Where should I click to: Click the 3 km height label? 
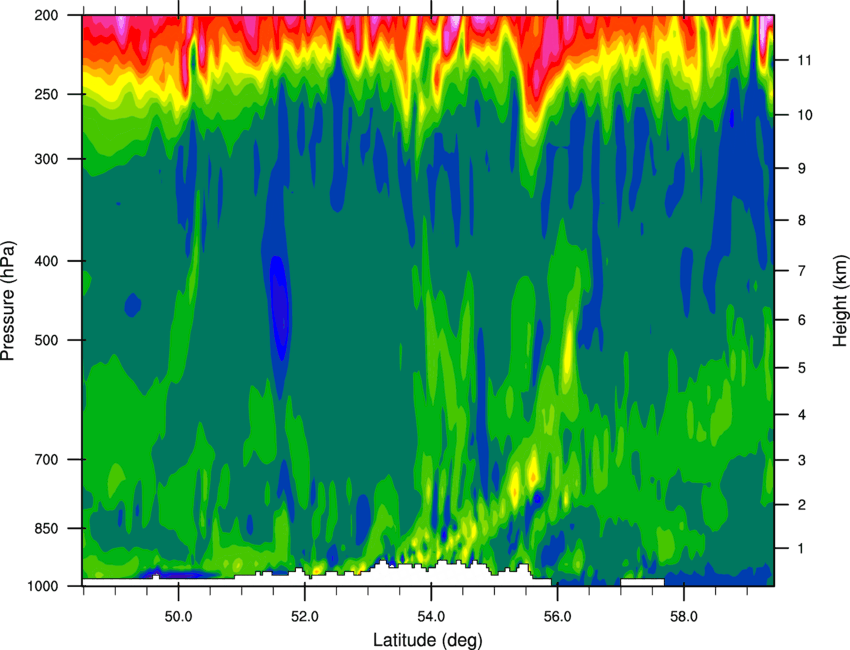point(802,460)
